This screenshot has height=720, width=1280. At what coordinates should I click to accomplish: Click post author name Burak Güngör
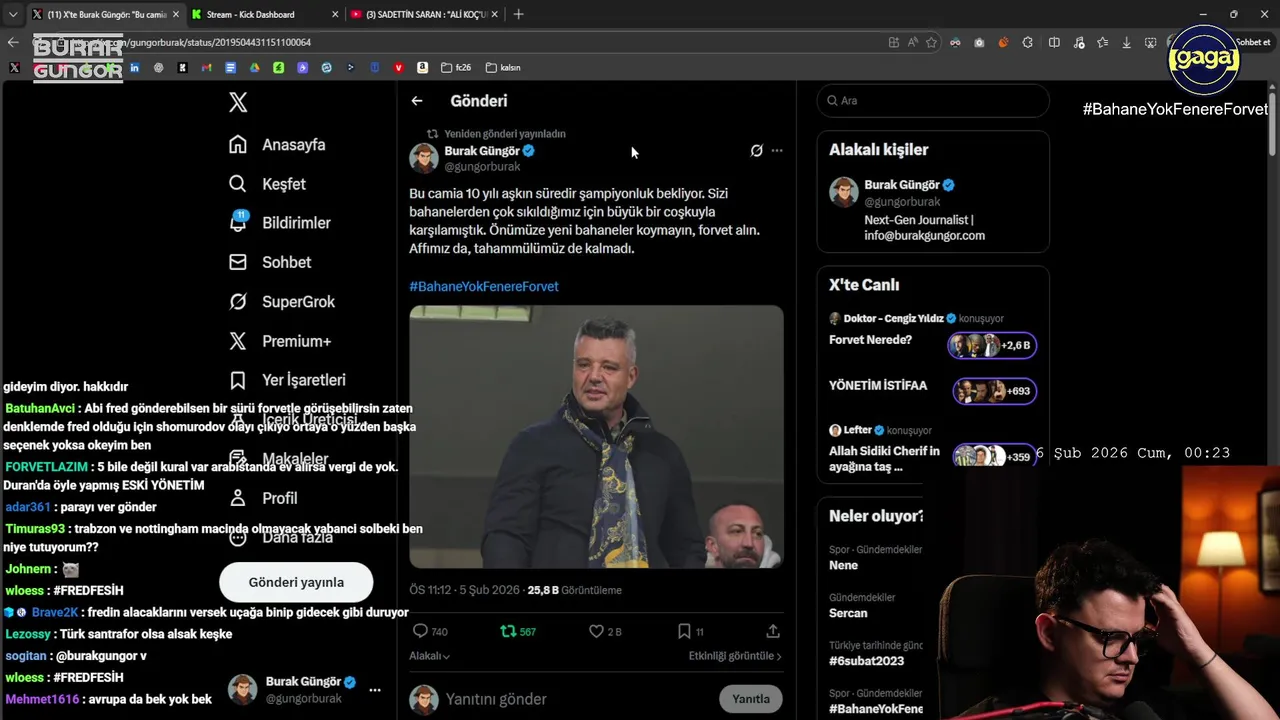pyautogui.click(x=482, y=151)
